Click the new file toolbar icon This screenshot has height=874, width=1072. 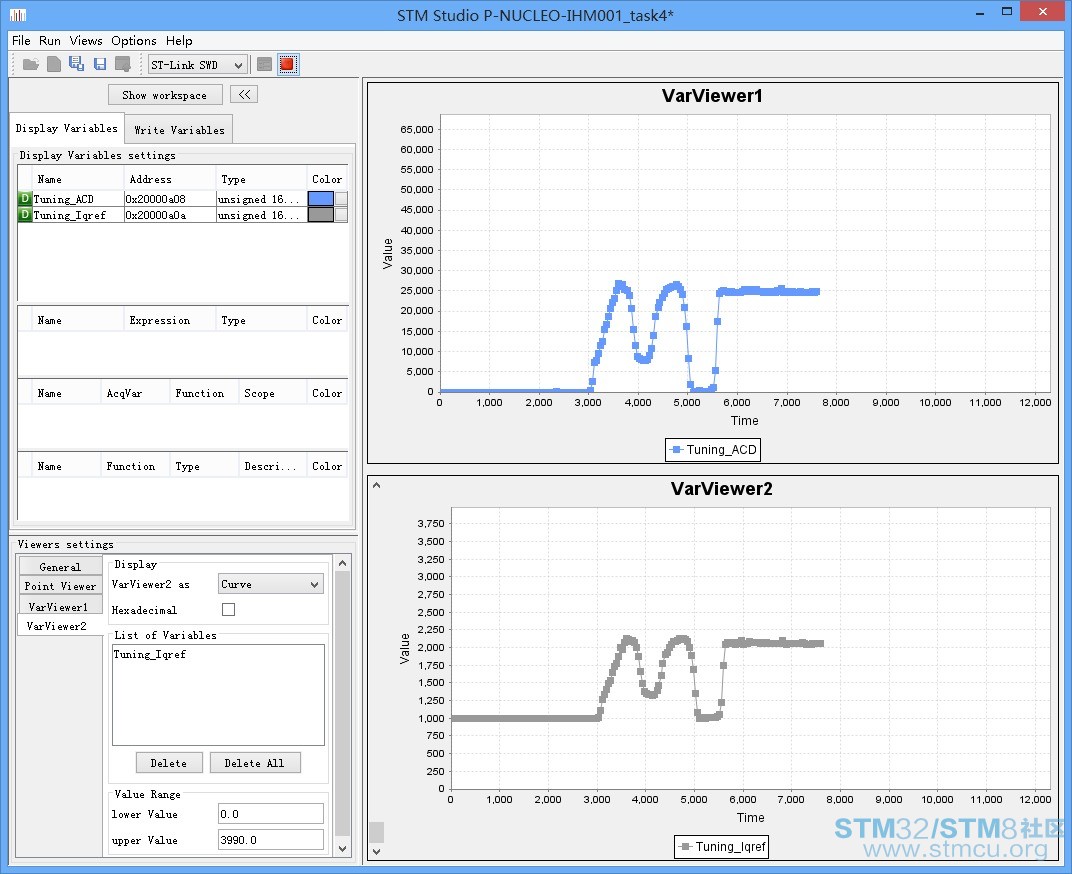54,64
